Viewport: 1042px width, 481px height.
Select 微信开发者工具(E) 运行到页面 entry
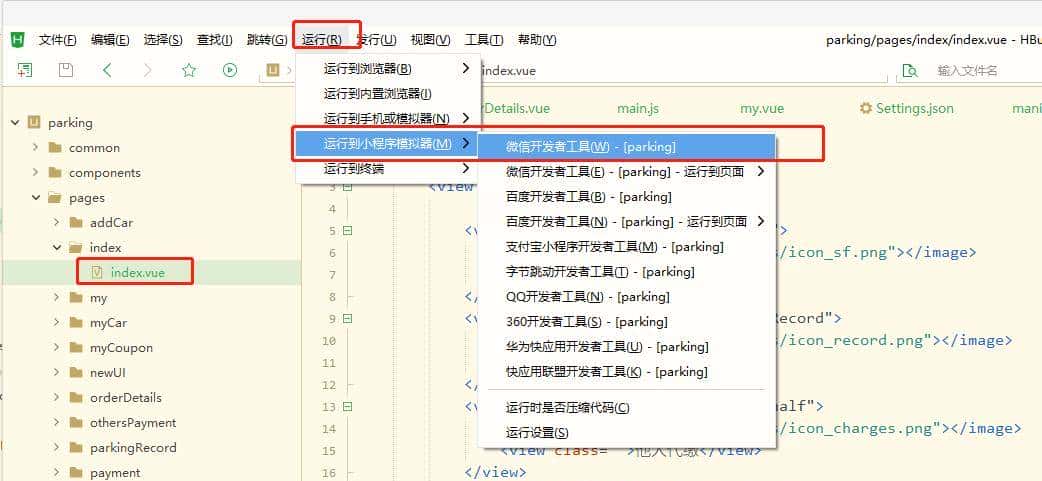[626, 172]
